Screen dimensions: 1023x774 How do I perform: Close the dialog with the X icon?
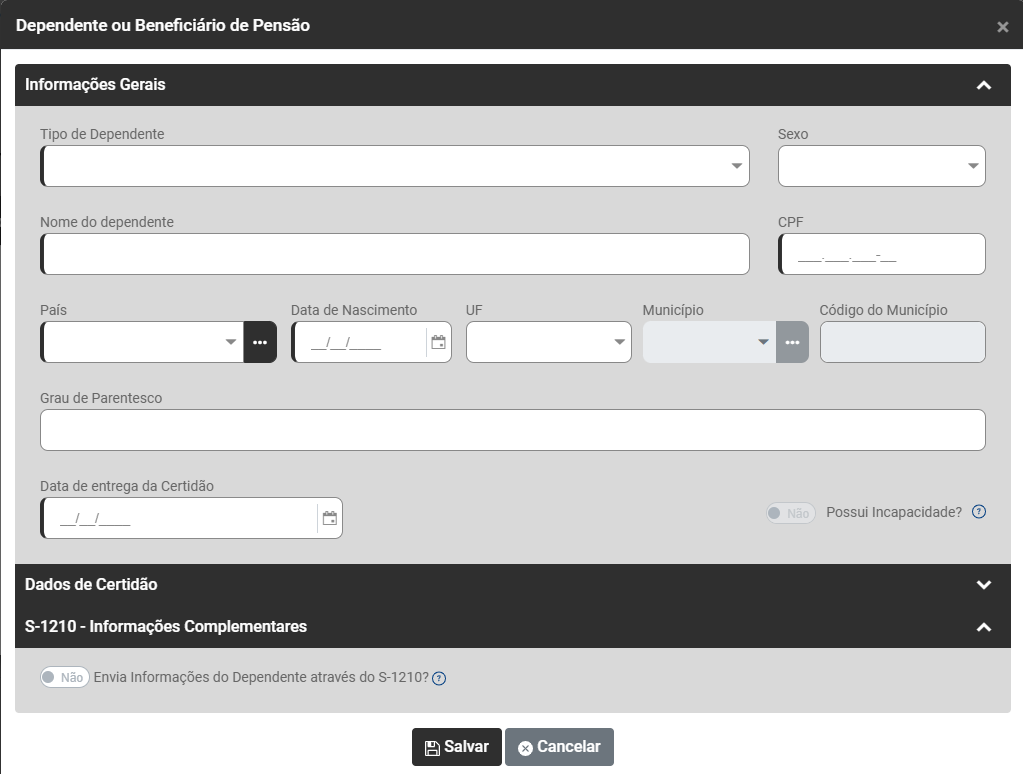tap(1002, 27)
